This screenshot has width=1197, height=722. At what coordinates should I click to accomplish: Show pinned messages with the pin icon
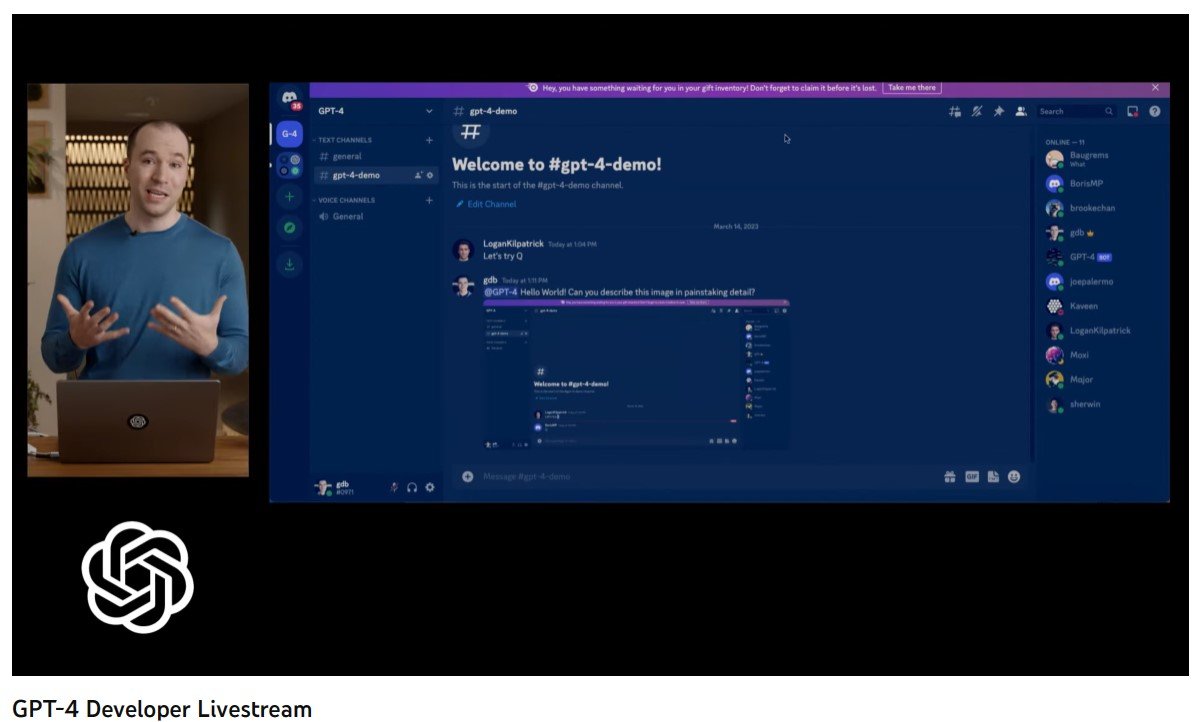point(998,112)
